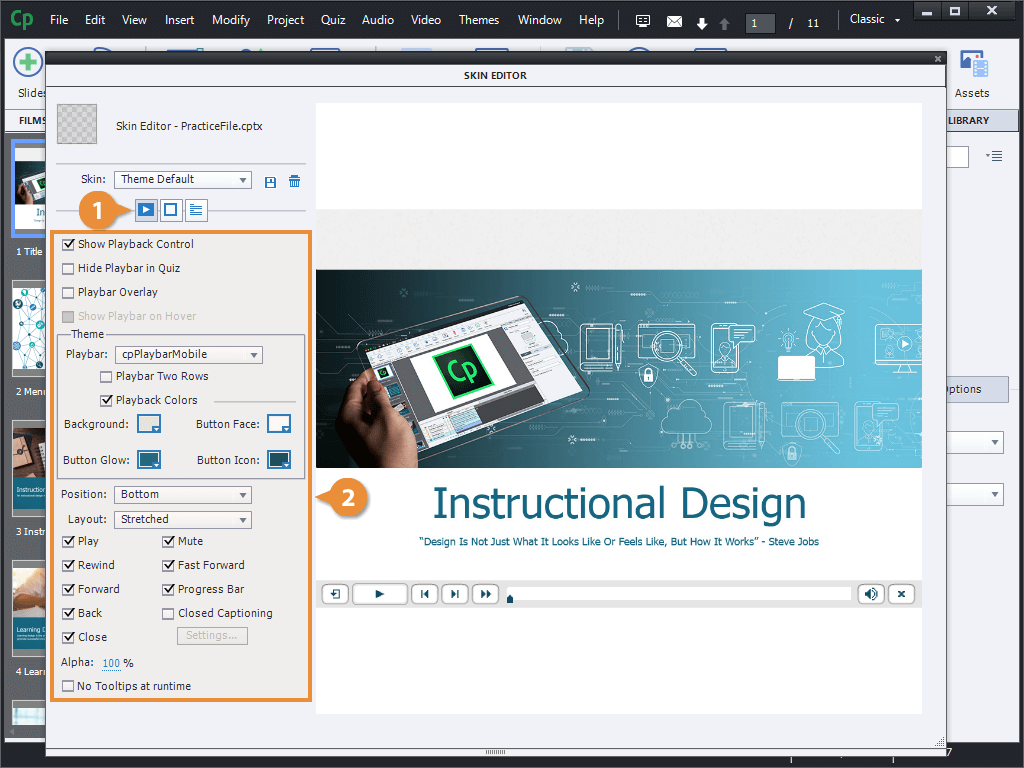
Task: Open the Button Glow color swatch
Action: pos(149,460)
